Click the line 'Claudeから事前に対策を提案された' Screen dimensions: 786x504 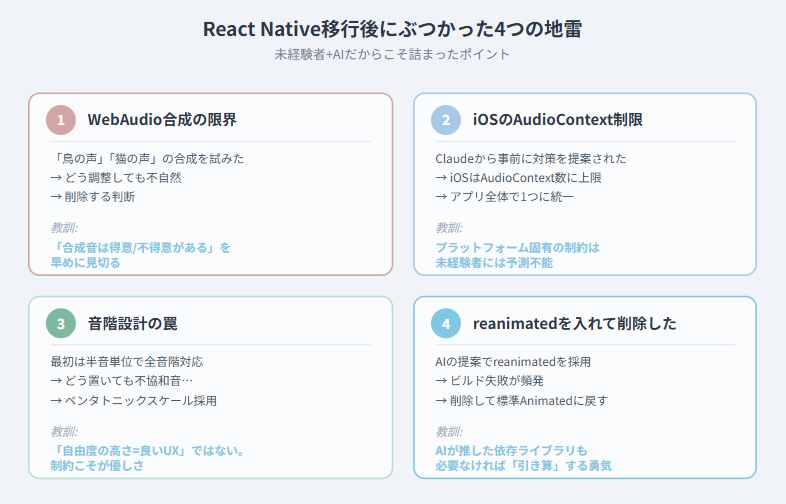(x=530, y=158)
